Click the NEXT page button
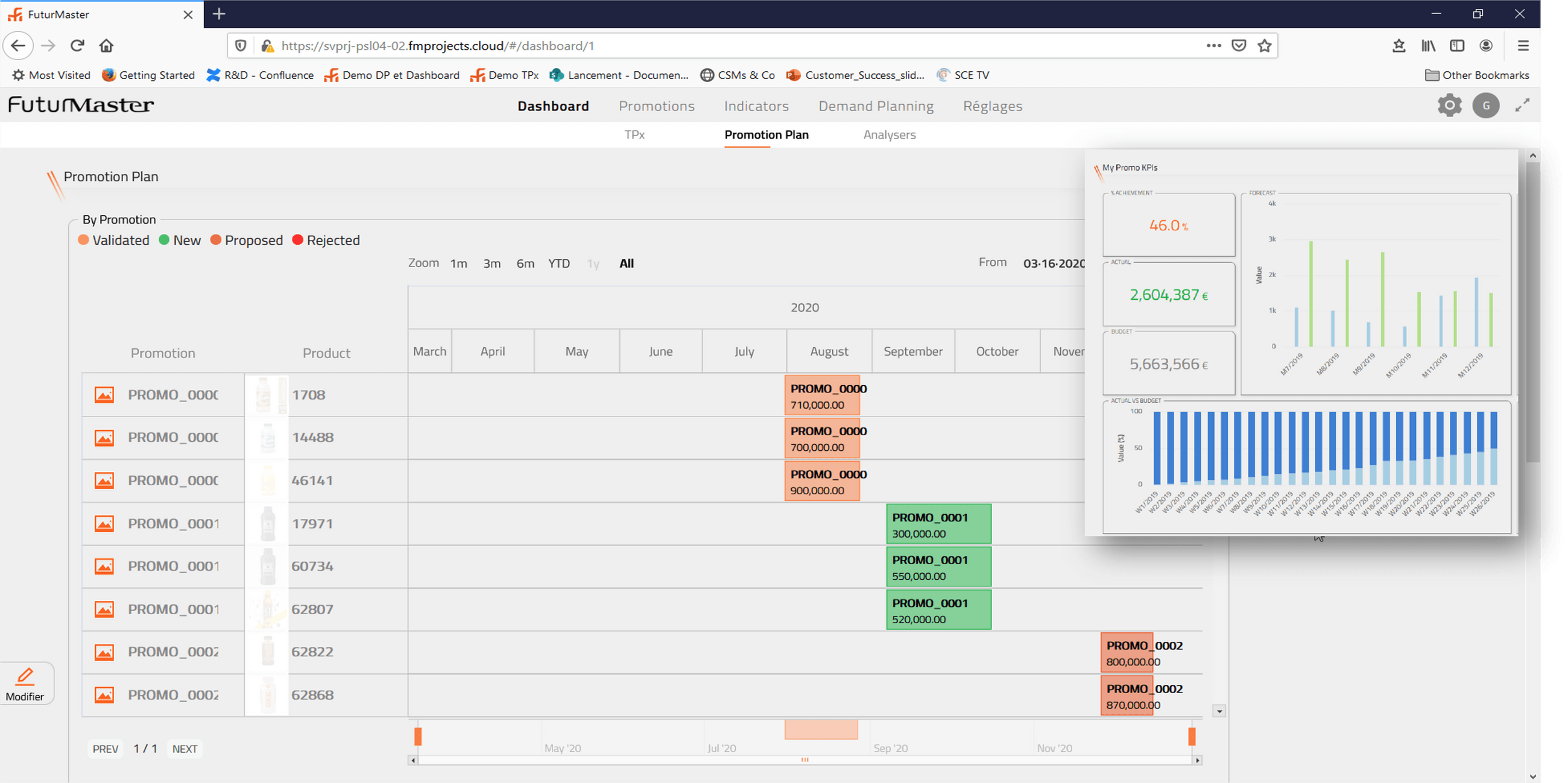Viewport: 1568px width, 783px height. 185,749
